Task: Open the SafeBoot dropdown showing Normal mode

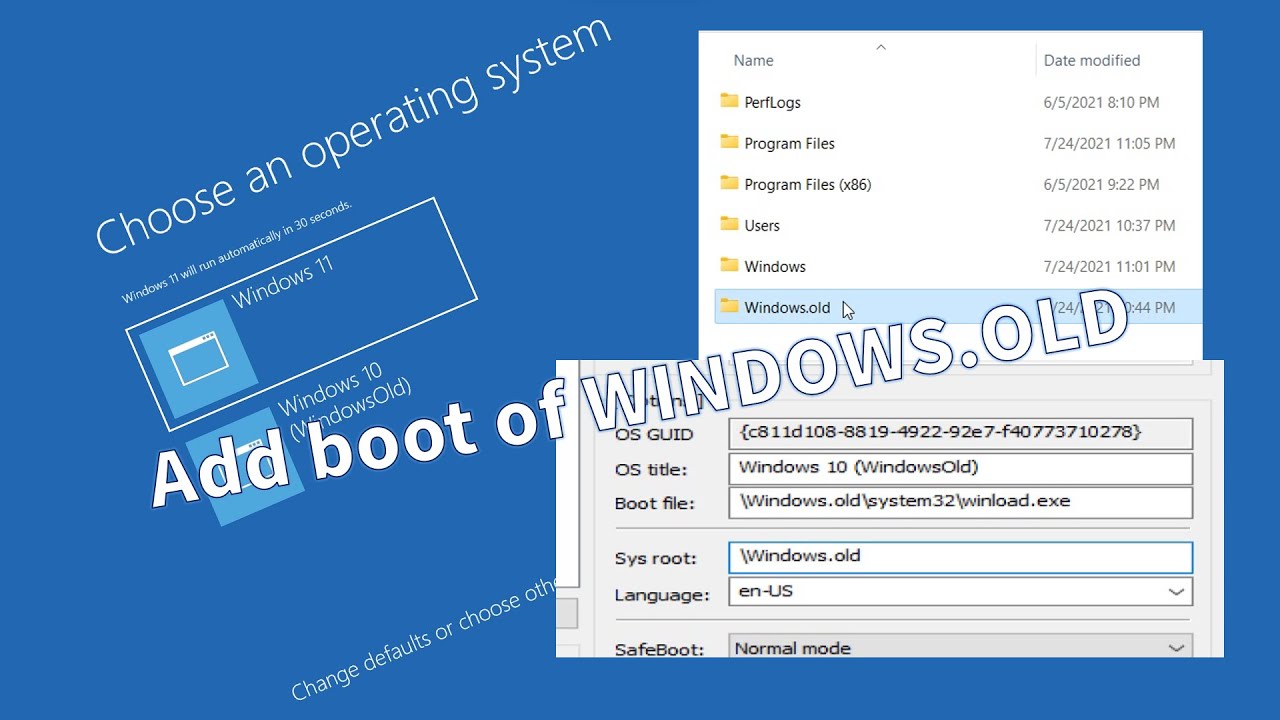Action: click(960, 648)
